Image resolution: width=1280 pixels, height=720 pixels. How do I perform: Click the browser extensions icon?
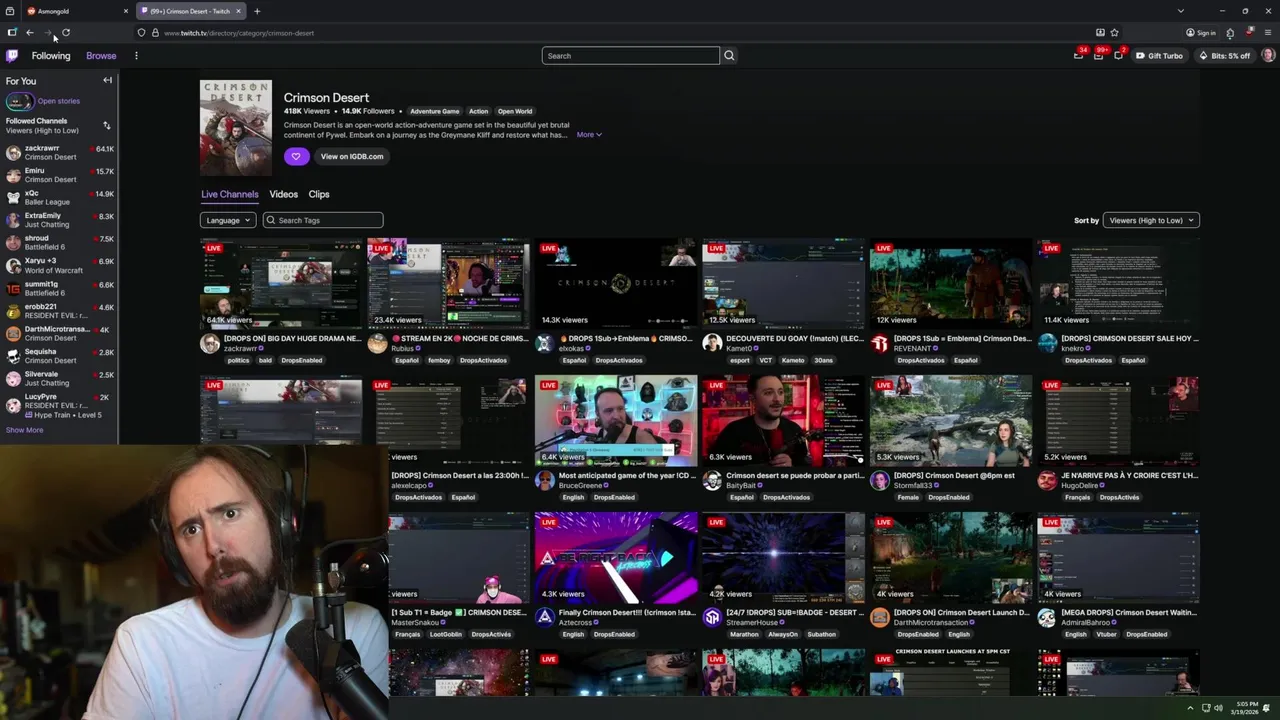click(x=1230, y=33)
